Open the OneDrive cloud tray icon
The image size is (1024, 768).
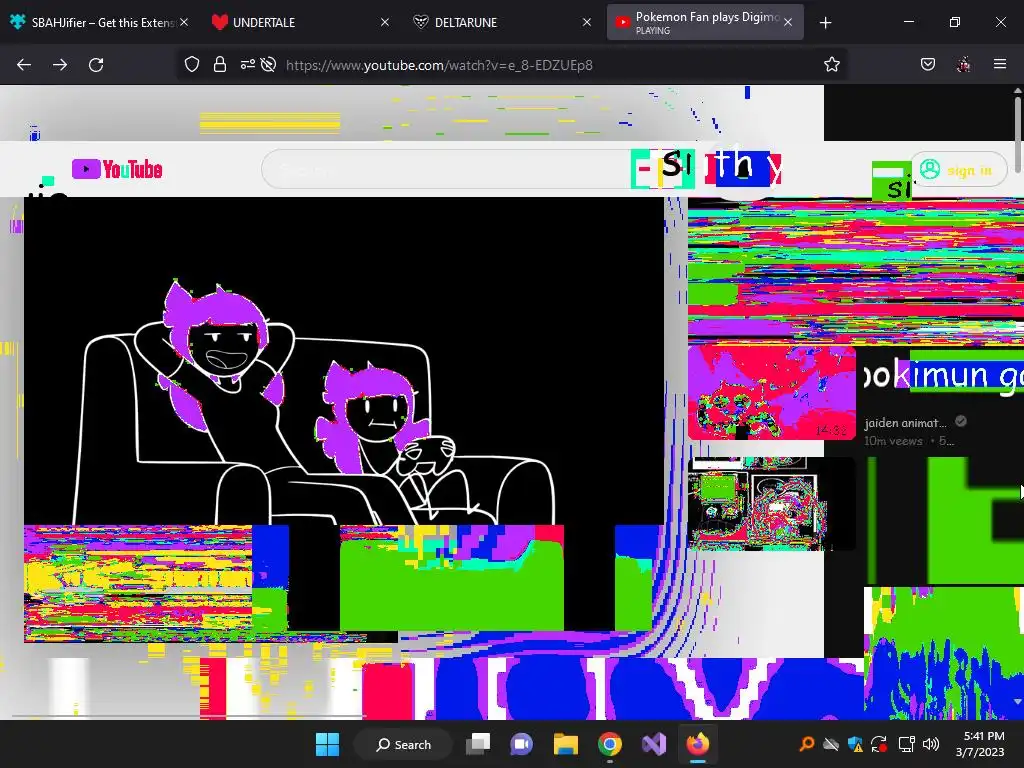(x=831, y=744)
